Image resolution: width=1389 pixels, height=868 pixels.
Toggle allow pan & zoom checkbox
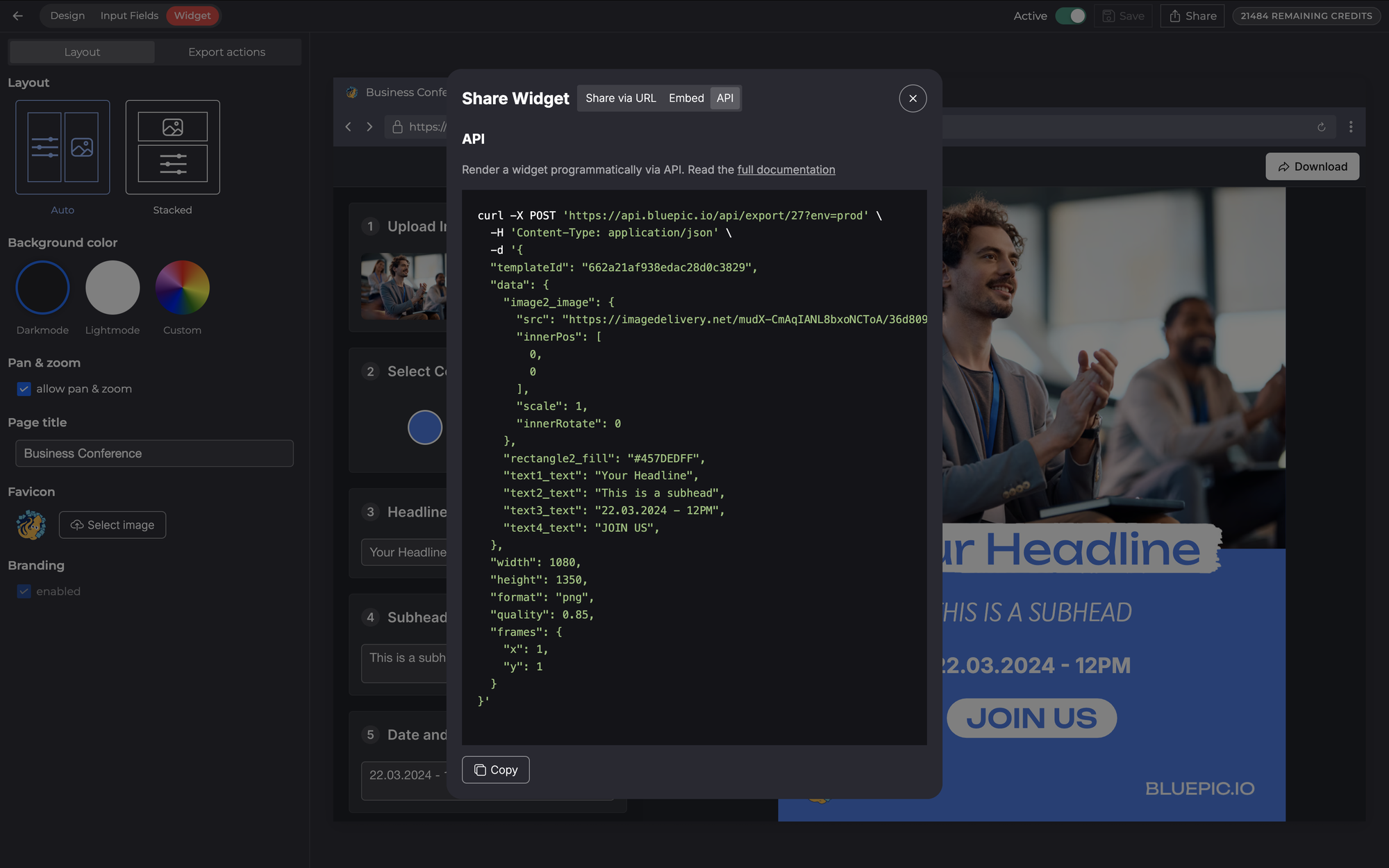click(x=24, y=389)
